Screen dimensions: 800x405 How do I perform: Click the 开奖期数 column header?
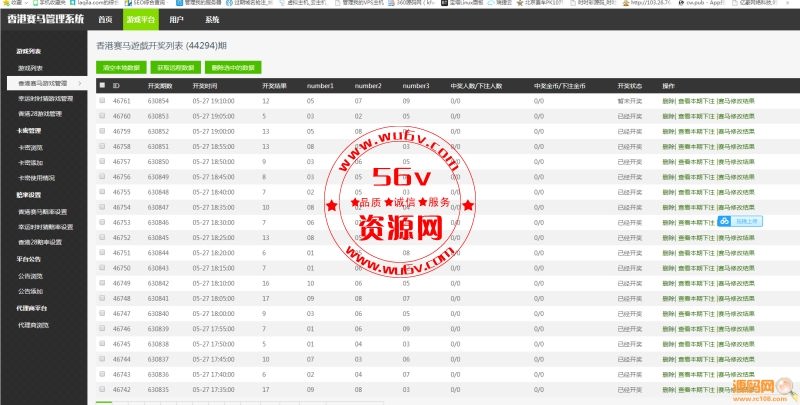pyautogui.click(x=160, y=86)
